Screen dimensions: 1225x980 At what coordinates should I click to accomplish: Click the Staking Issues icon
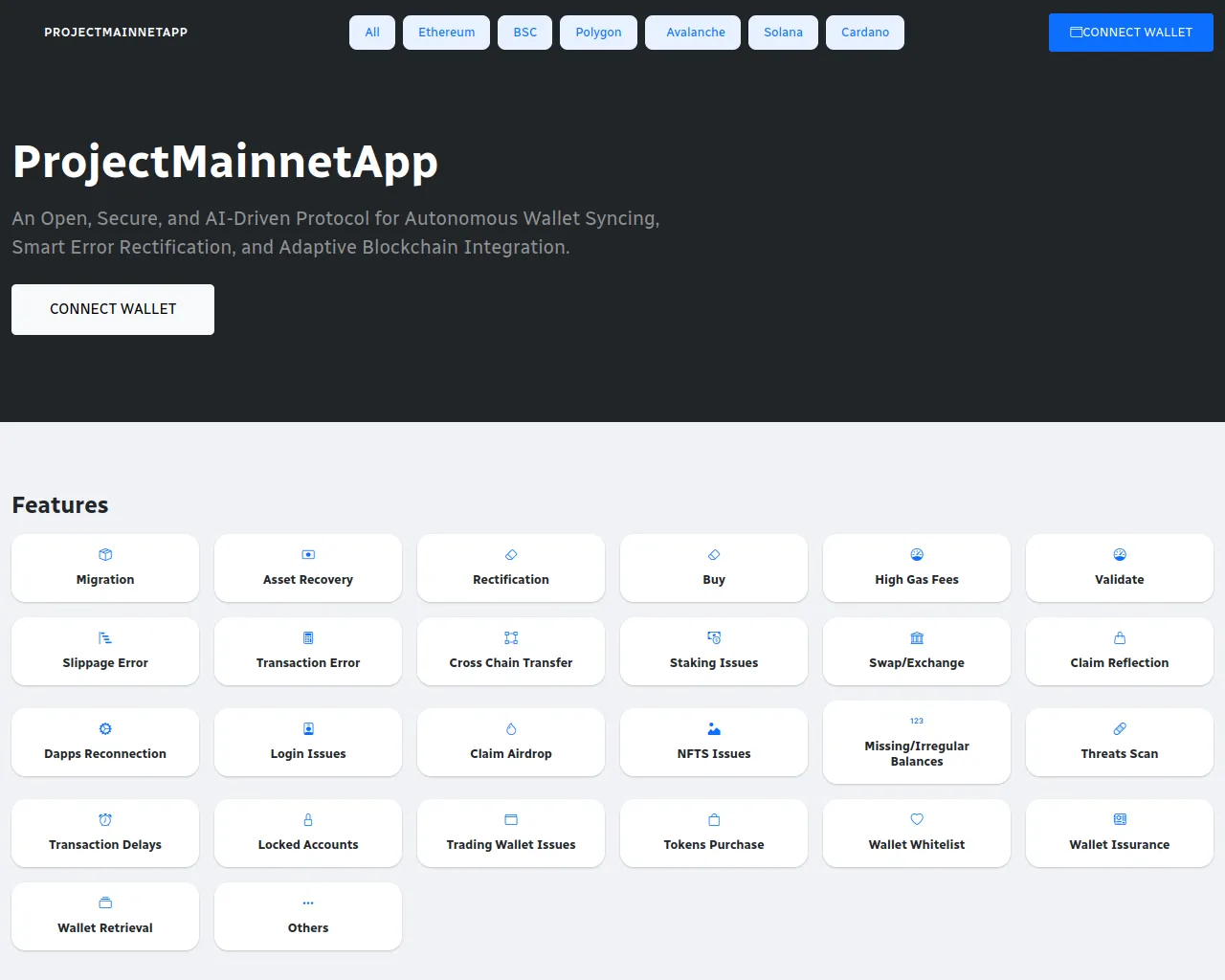[x=714, y=638]
